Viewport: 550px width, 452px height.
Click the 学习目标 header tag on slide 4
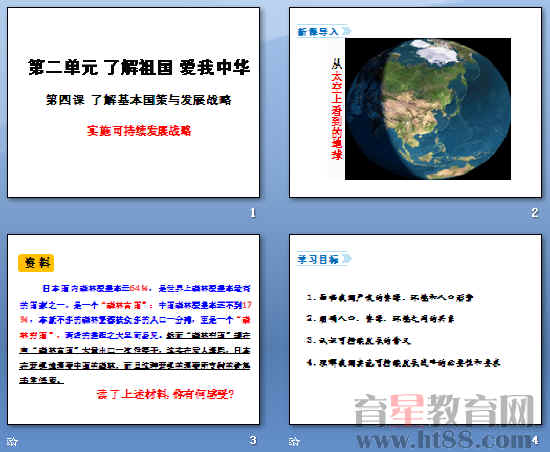323,259
